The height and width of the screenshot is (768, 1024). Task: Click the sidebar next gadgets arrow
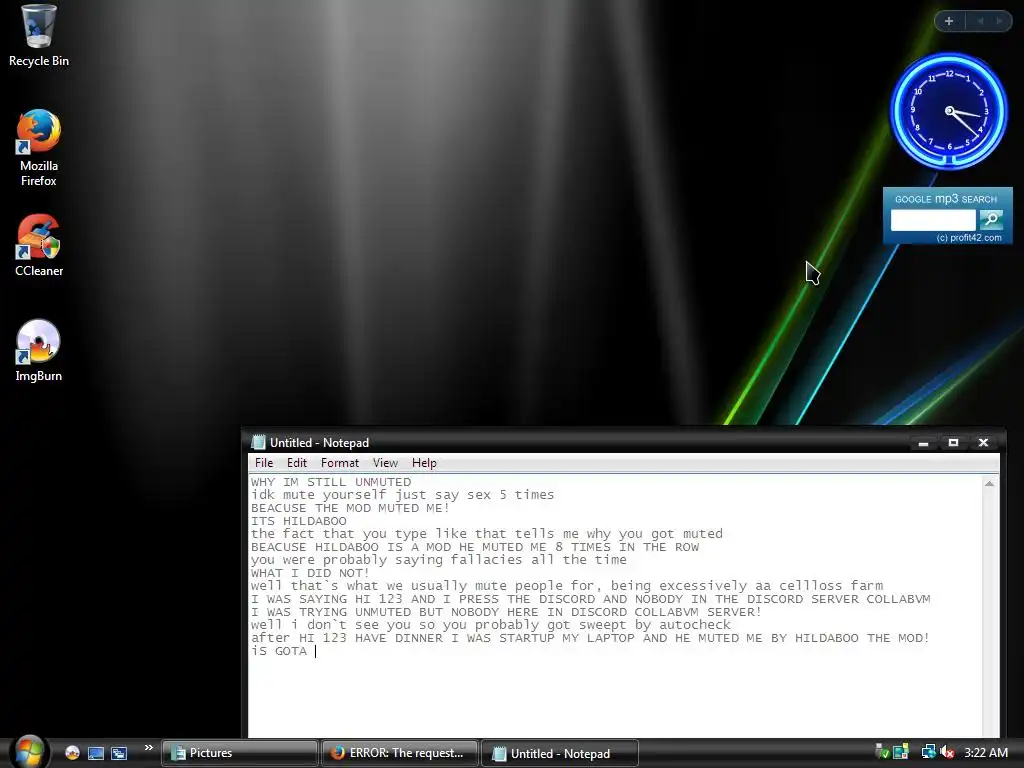pyautogui.click(x=999, y=21)
